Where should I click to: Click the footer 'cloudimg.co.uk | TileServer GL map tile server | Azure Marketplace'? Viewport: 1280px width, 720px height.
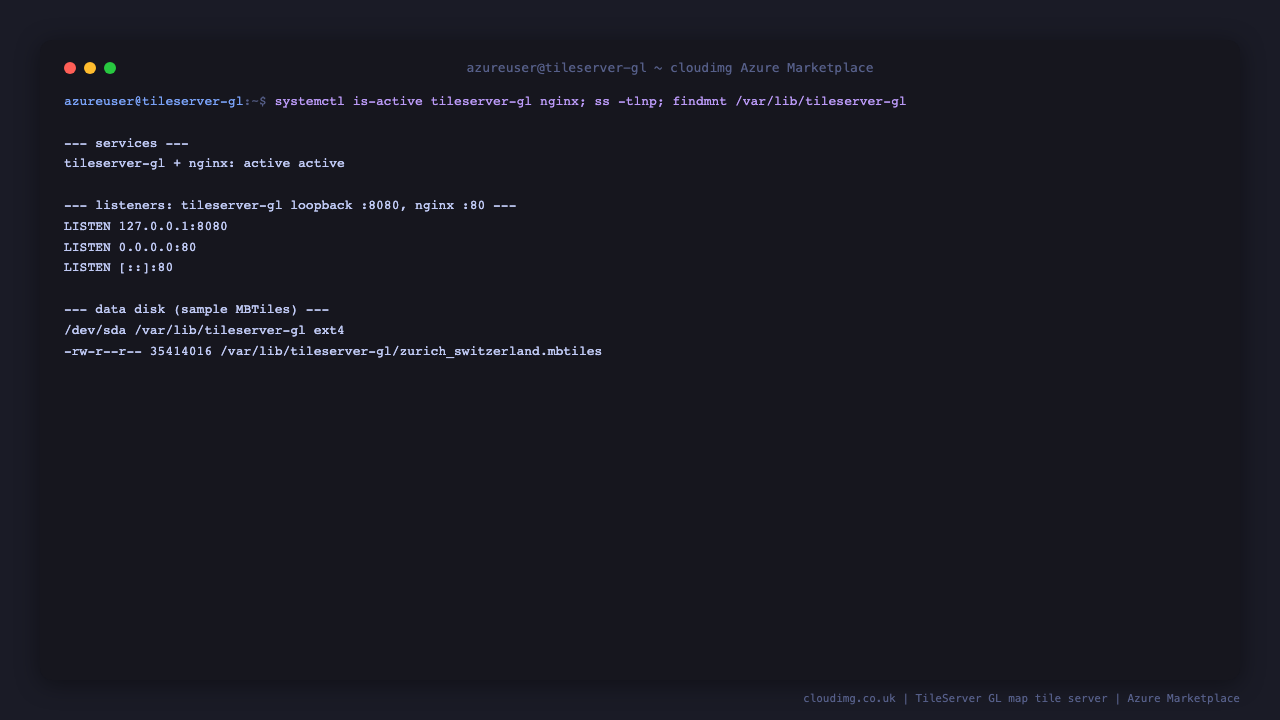(x=1021, y=698)
